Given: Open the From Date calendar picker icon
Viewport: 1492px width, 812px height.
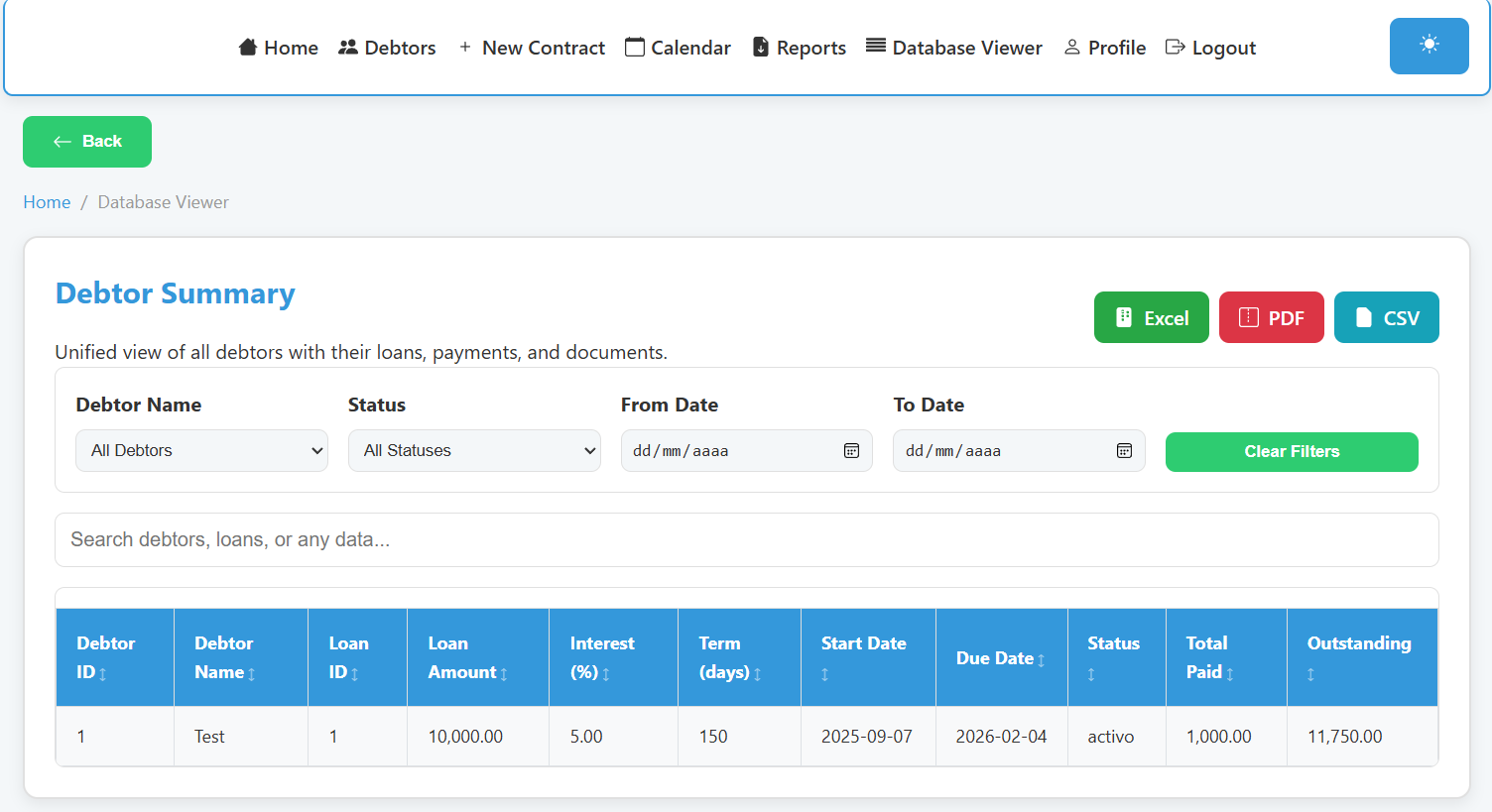Looking at the screenshot, I should [x=851, y=451].
